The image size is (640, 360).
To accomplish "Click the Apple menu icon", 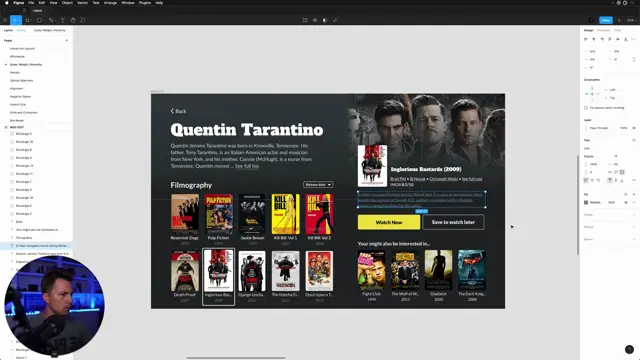I will click(7, 3).
